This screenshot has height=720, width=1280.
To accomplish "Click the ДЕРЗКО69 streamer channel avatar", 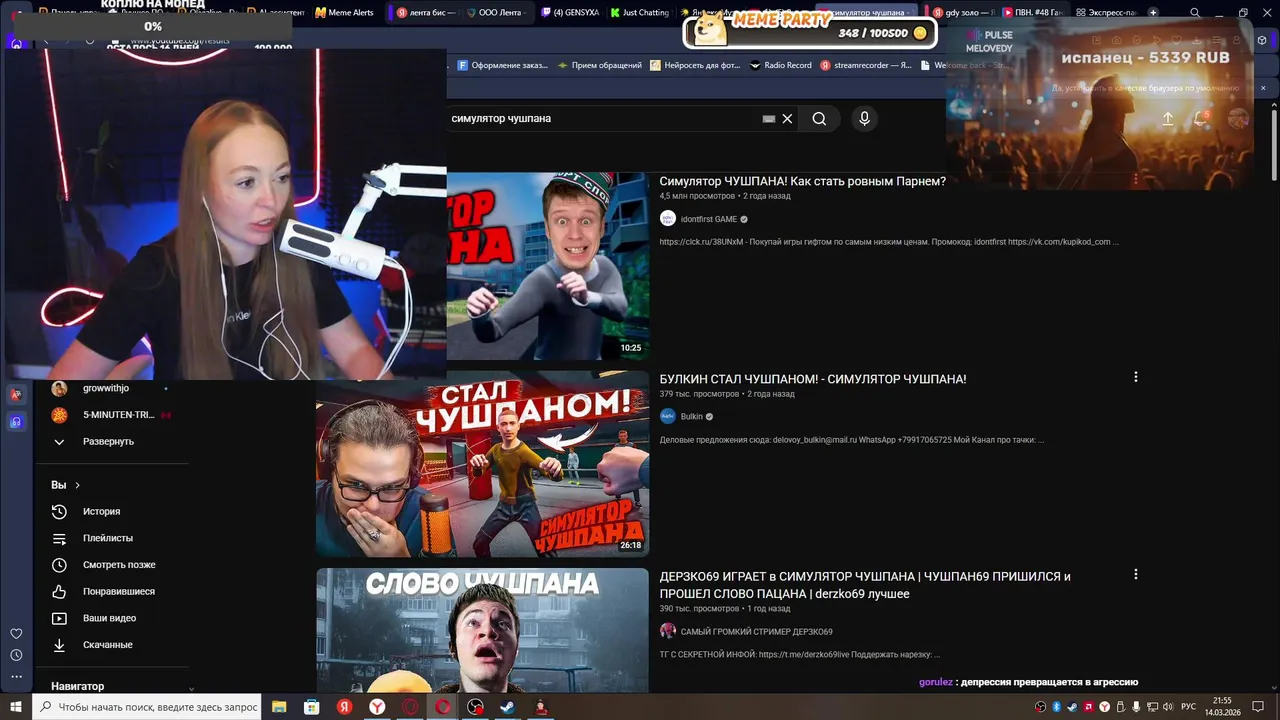I will click(668, 631).
